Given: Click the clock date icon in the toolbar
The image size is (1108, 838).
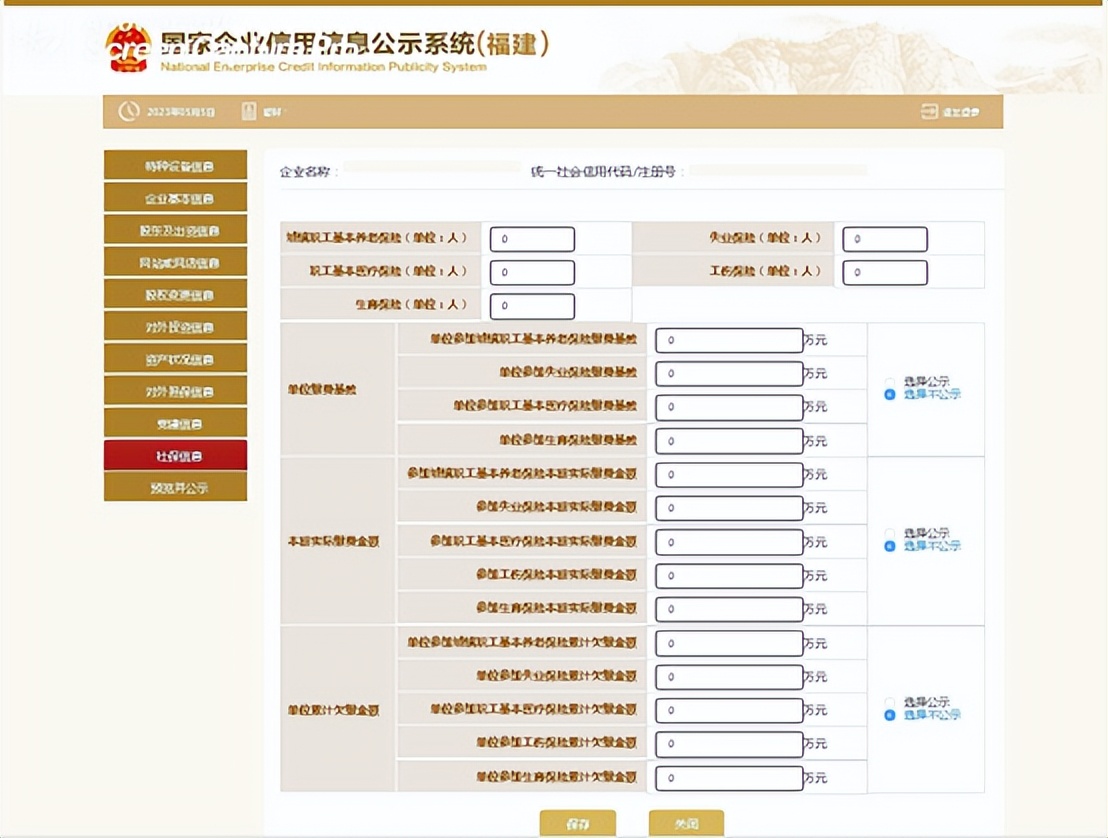Looking at the screenshot, I should [128, 112].
